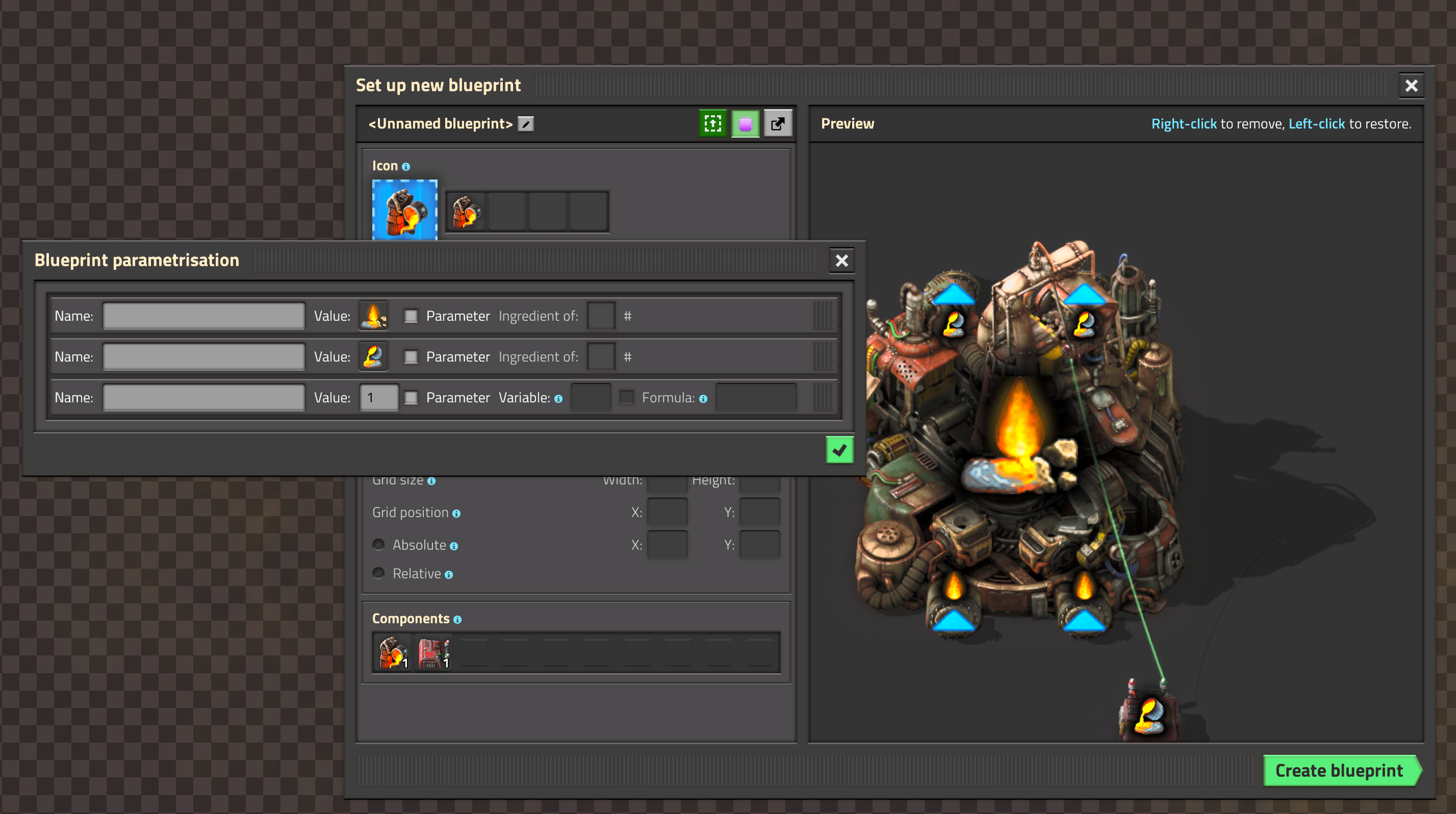Toggle the purple parametrisation button

(x=745, y=123)
